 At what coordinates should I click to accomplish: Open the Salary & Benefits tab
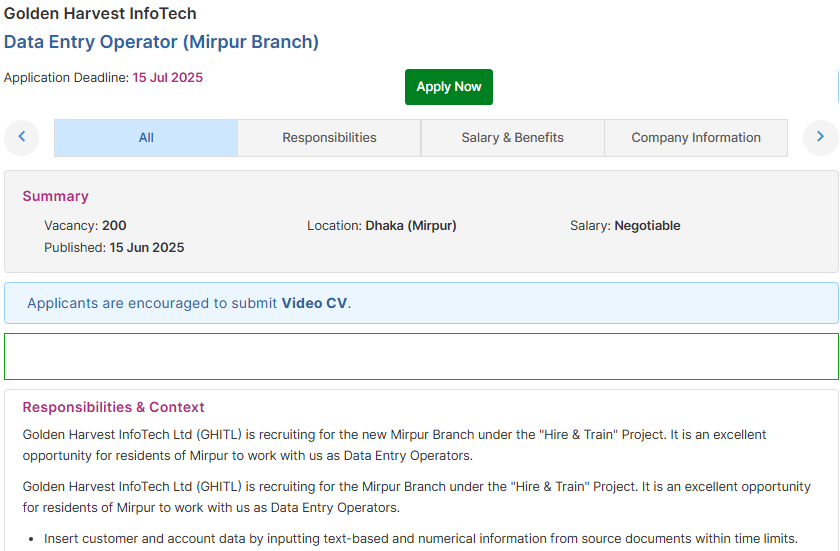click(x=513, y=138)
